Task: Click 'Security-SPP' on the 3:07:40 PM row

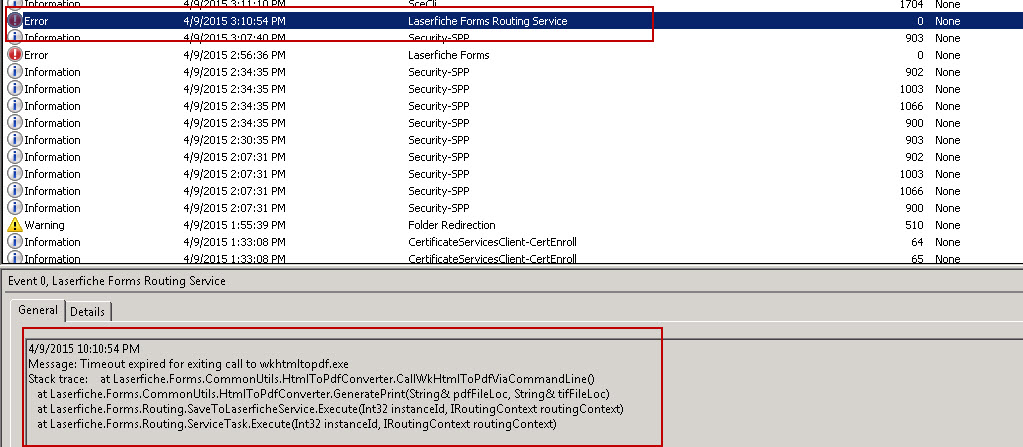Action: point(438,38)
